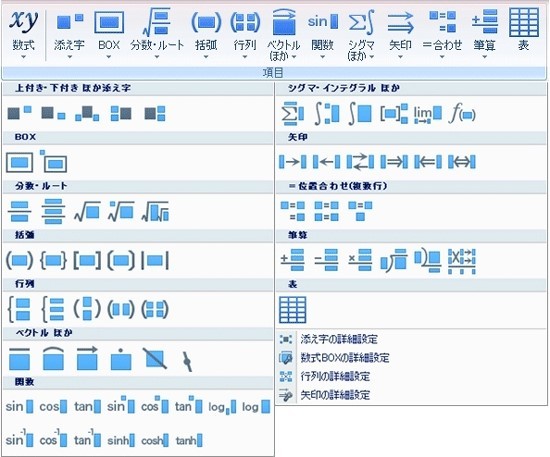Image resolution: width=550 pixels, height=457 pixels.
Task: Insert vector arrow over template
Action: pyautogui.click(x=87, y=358)
